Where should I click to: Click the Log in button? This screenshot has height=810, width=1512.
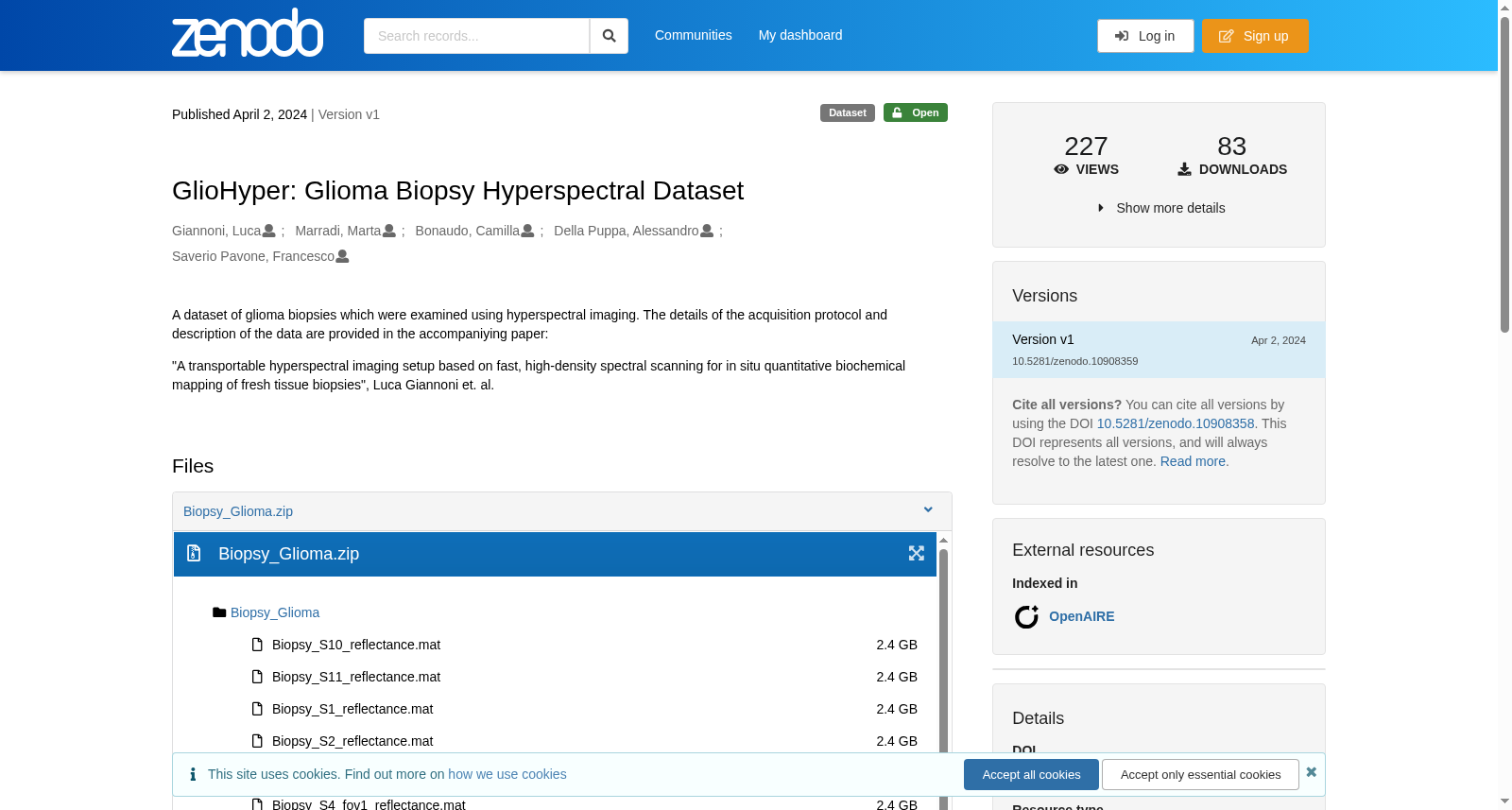click(x=1145, y=36)
